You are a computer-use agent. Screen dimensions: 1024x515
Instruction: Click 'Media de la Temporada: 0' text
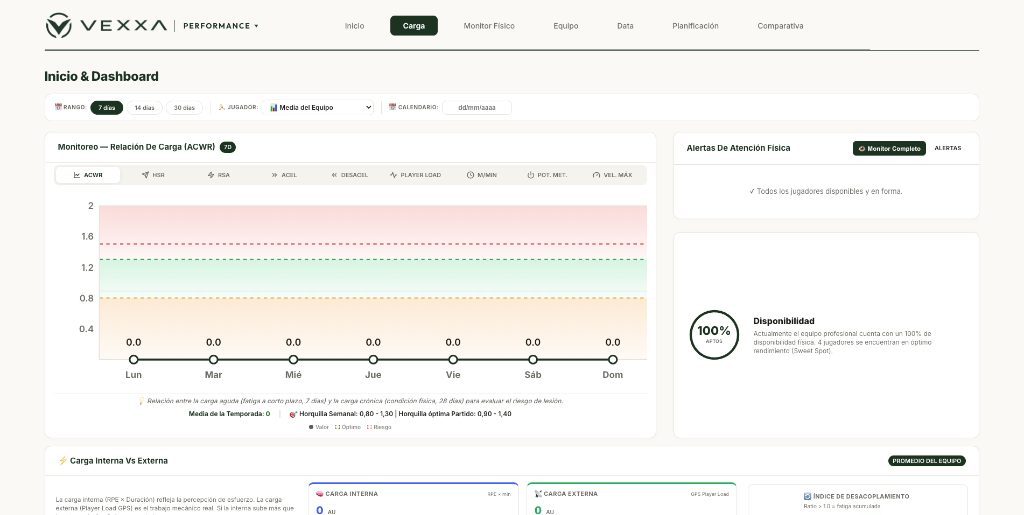pos(229,414)
